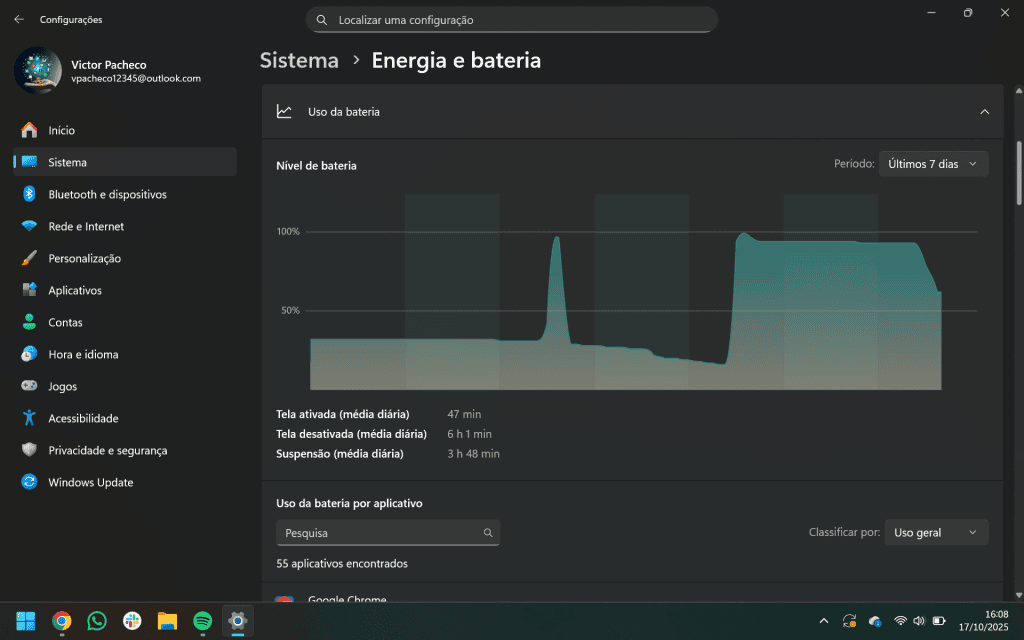The width and height of the screenshot is (1024, 640).
Task: Open the Período dropdown showing Últimos 7 dias
Action: pyautogui.click(x=932, y=163)
